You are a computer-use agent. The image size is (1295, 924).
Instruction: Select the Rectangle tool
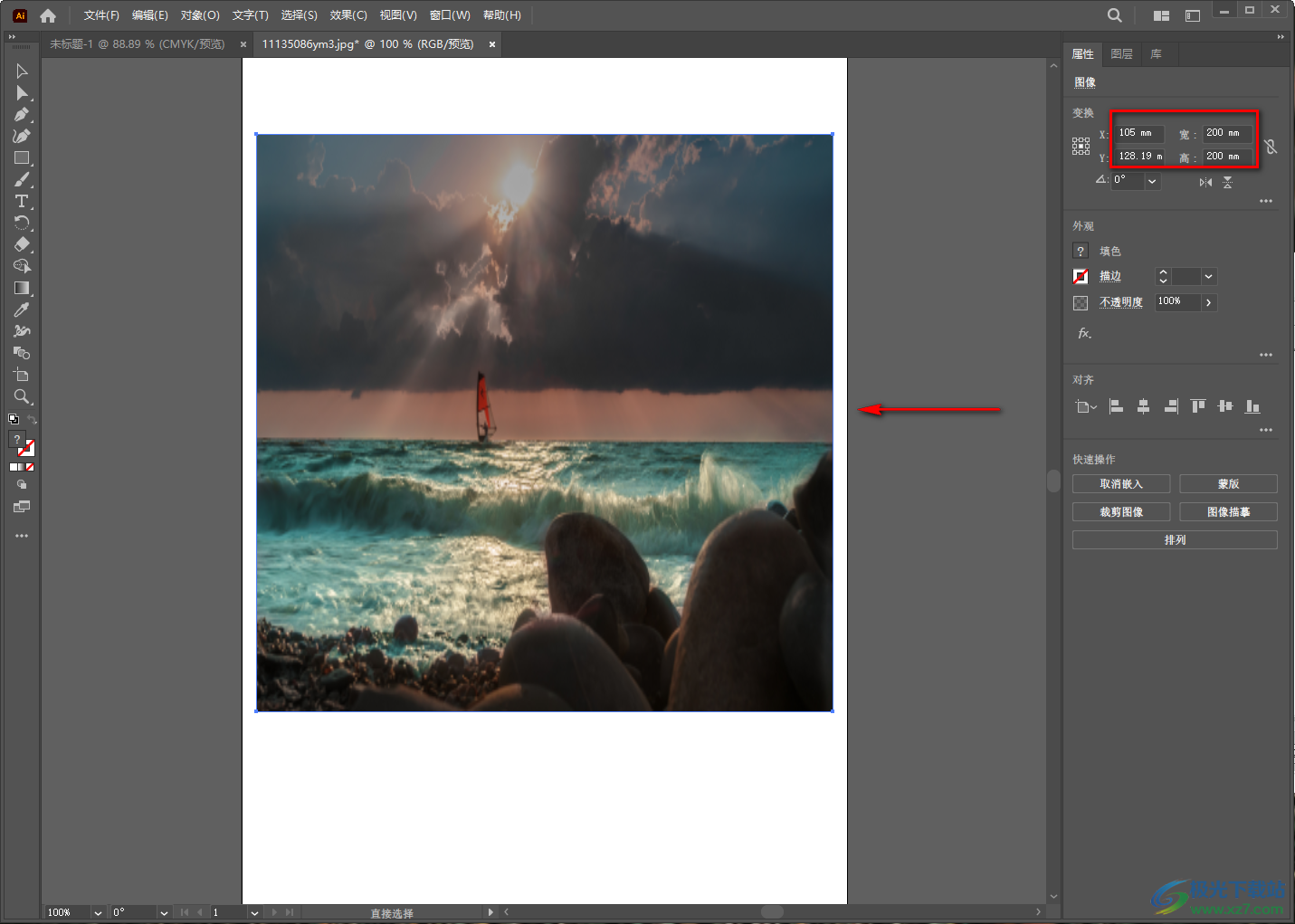[x=22, y=158]
